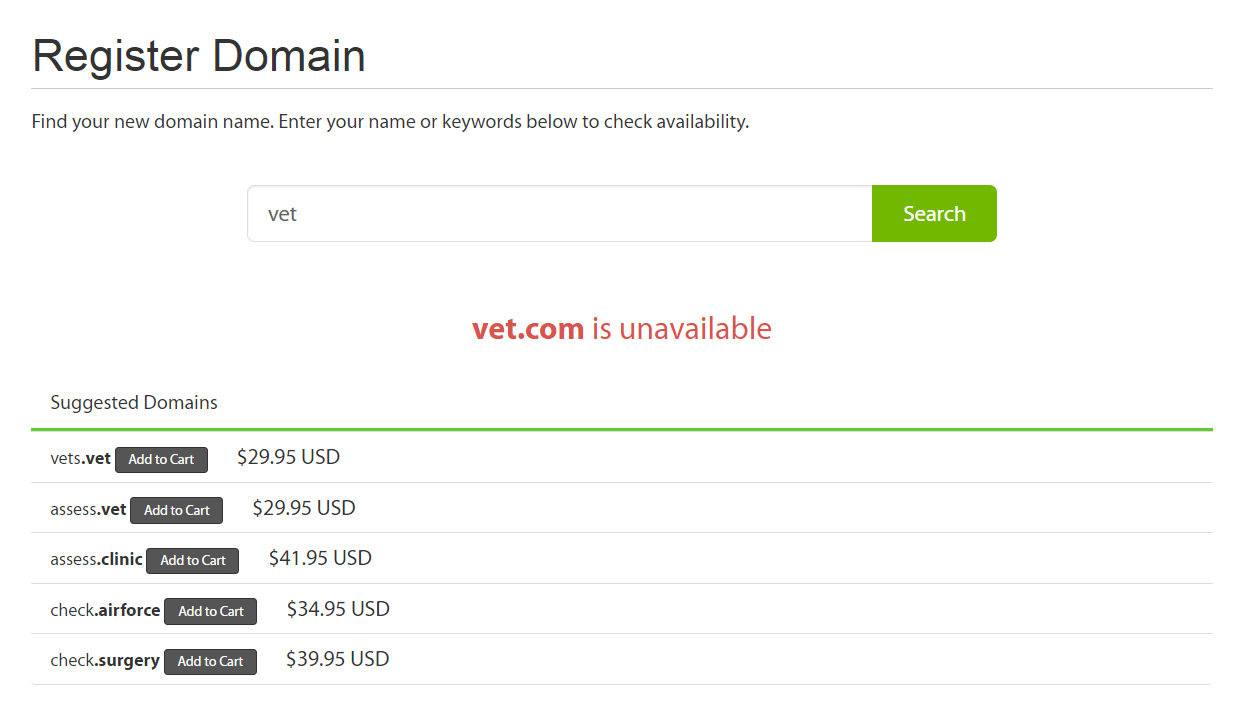
Task: Add check.airforce to cart
Action: coord(210,611)
